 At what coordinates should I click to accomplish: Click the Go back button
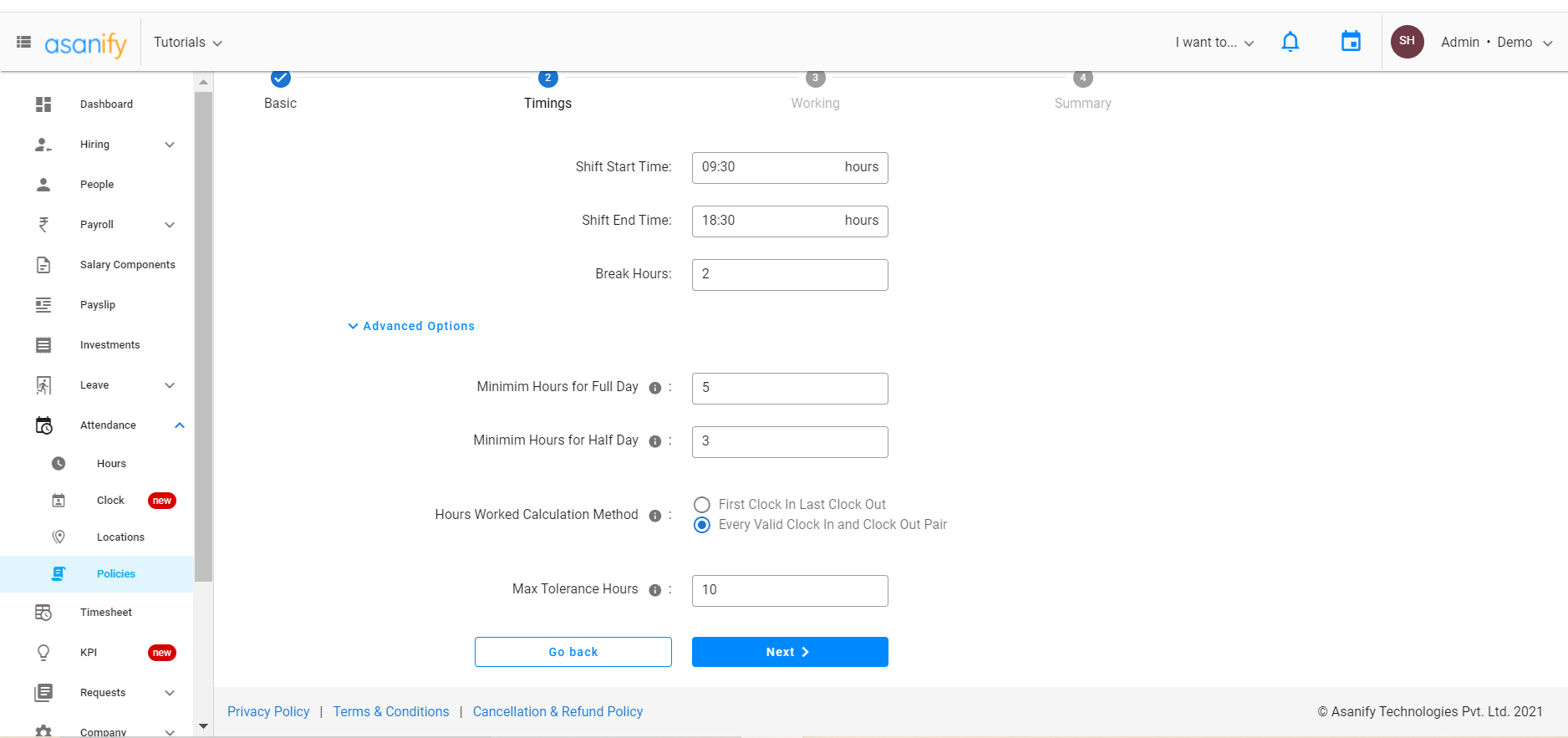(573, 652)
